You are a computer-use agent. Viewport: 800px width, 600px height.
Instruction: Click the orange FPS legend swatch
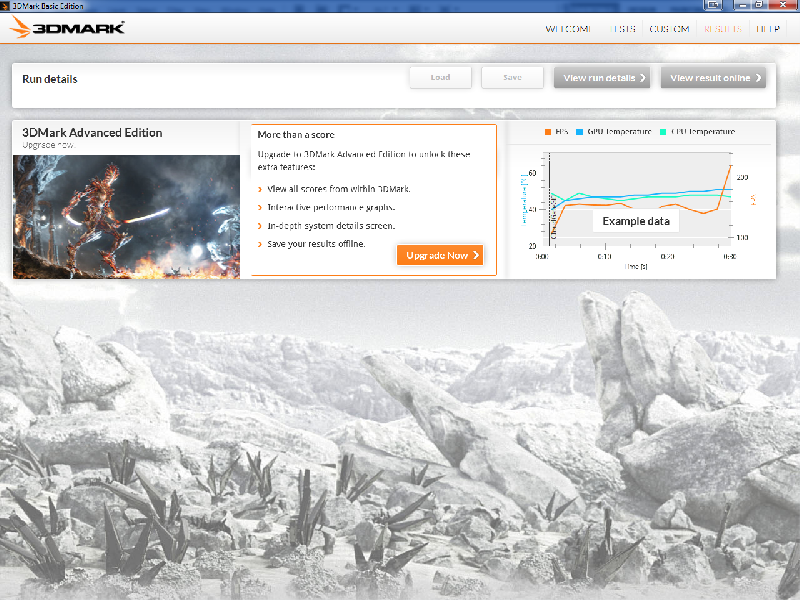coord(547,132)
